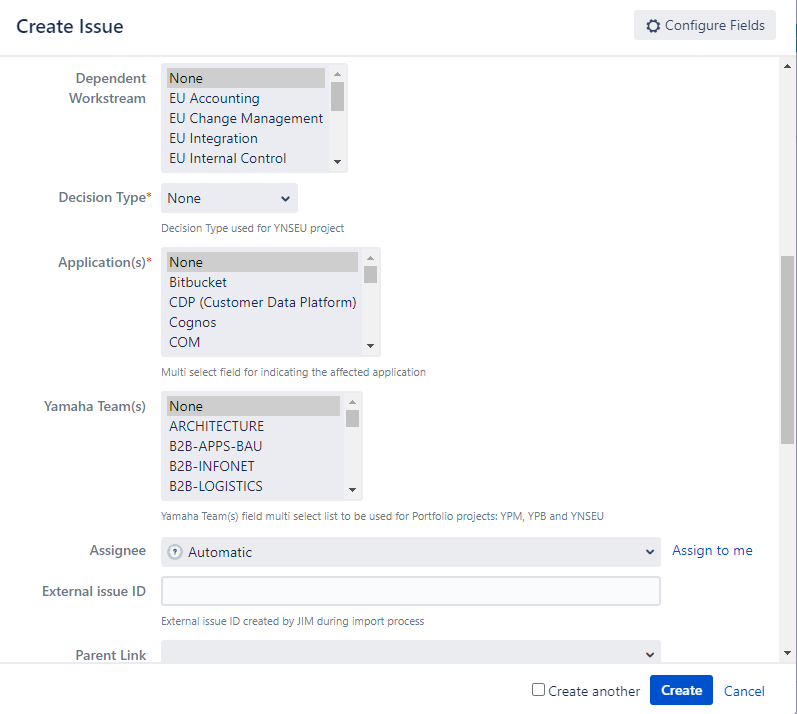Open the Decision Type dropdown

(229, 198)
